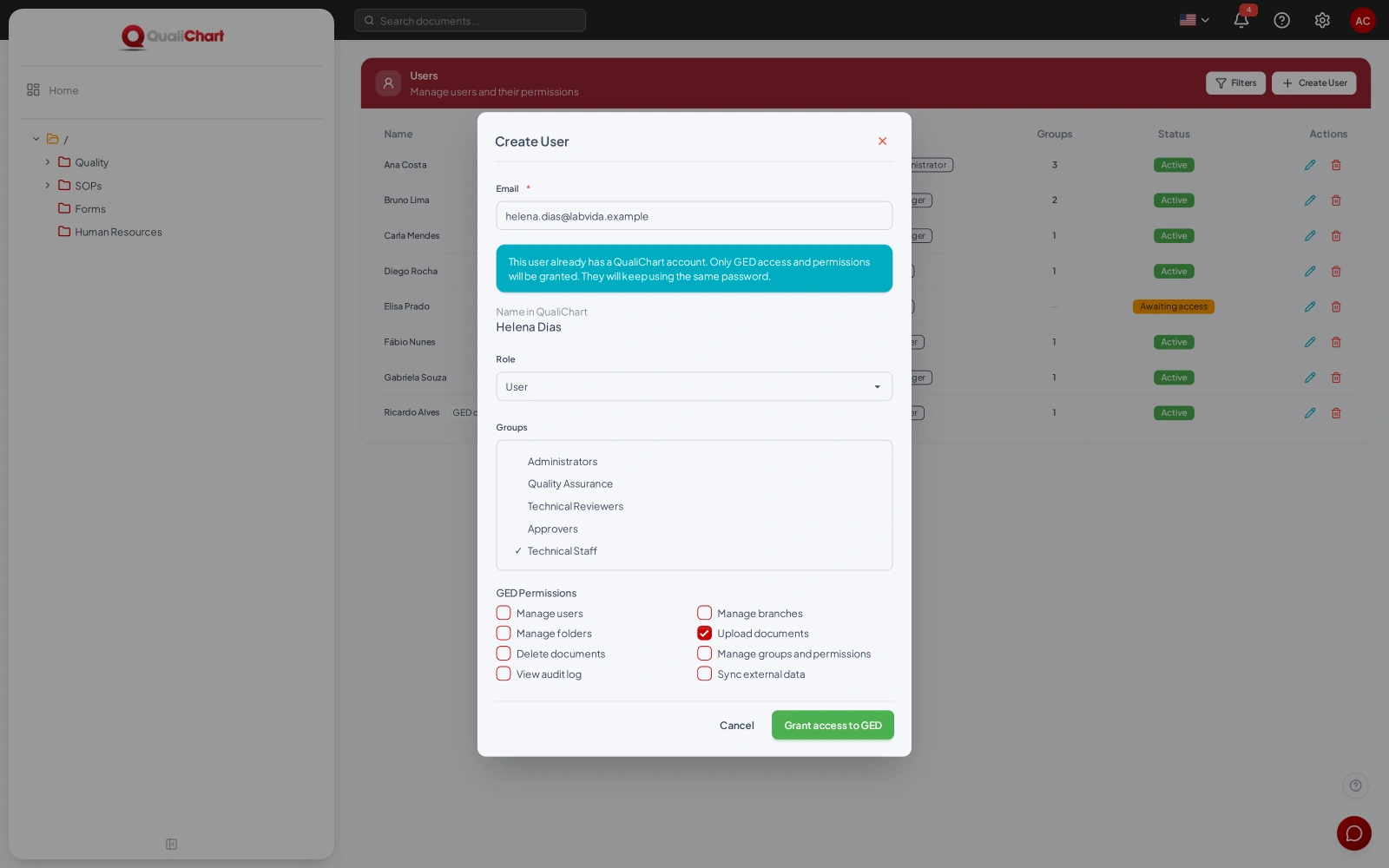Enable Manage groups and permissions checkbox
Viewport: 1389px width, 868px height.
(x=704, y=654)
